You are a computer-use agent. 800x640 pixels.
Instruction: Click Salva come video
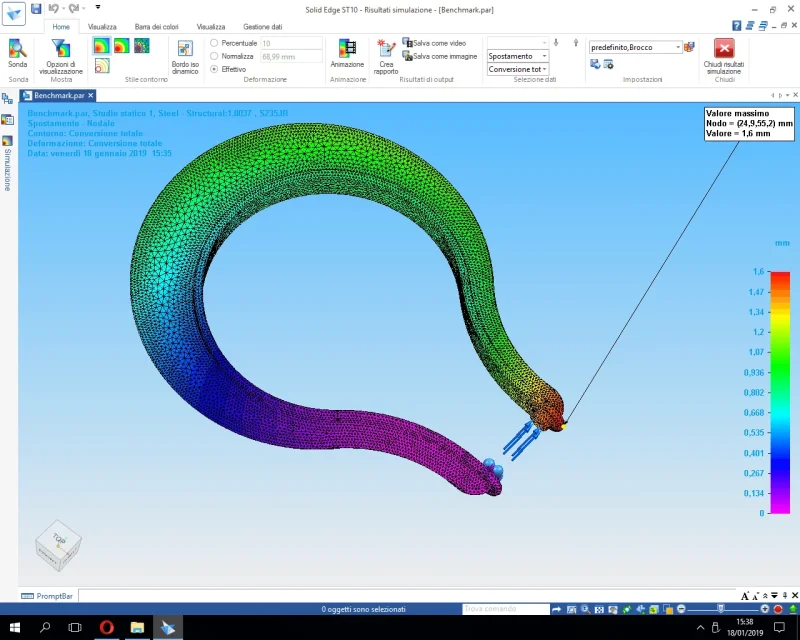tap(435, 44)
